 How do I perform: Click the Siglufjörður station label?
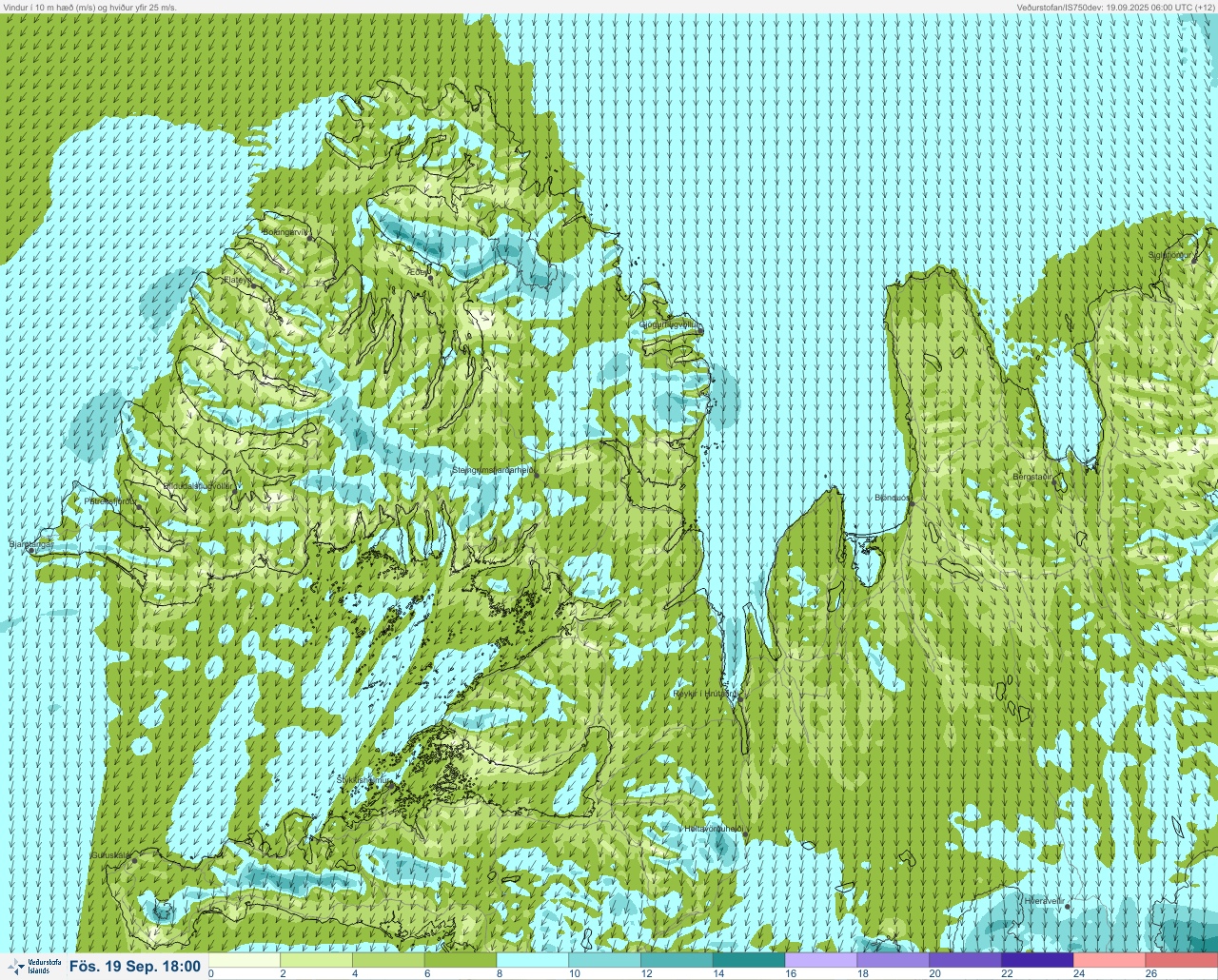(1169, 255)
